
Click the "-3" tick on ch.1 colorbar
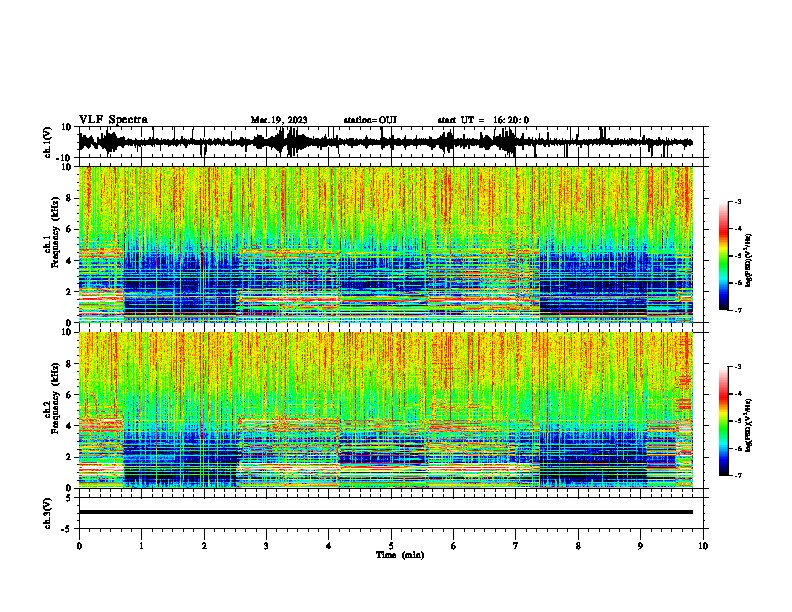coord(737,201)
